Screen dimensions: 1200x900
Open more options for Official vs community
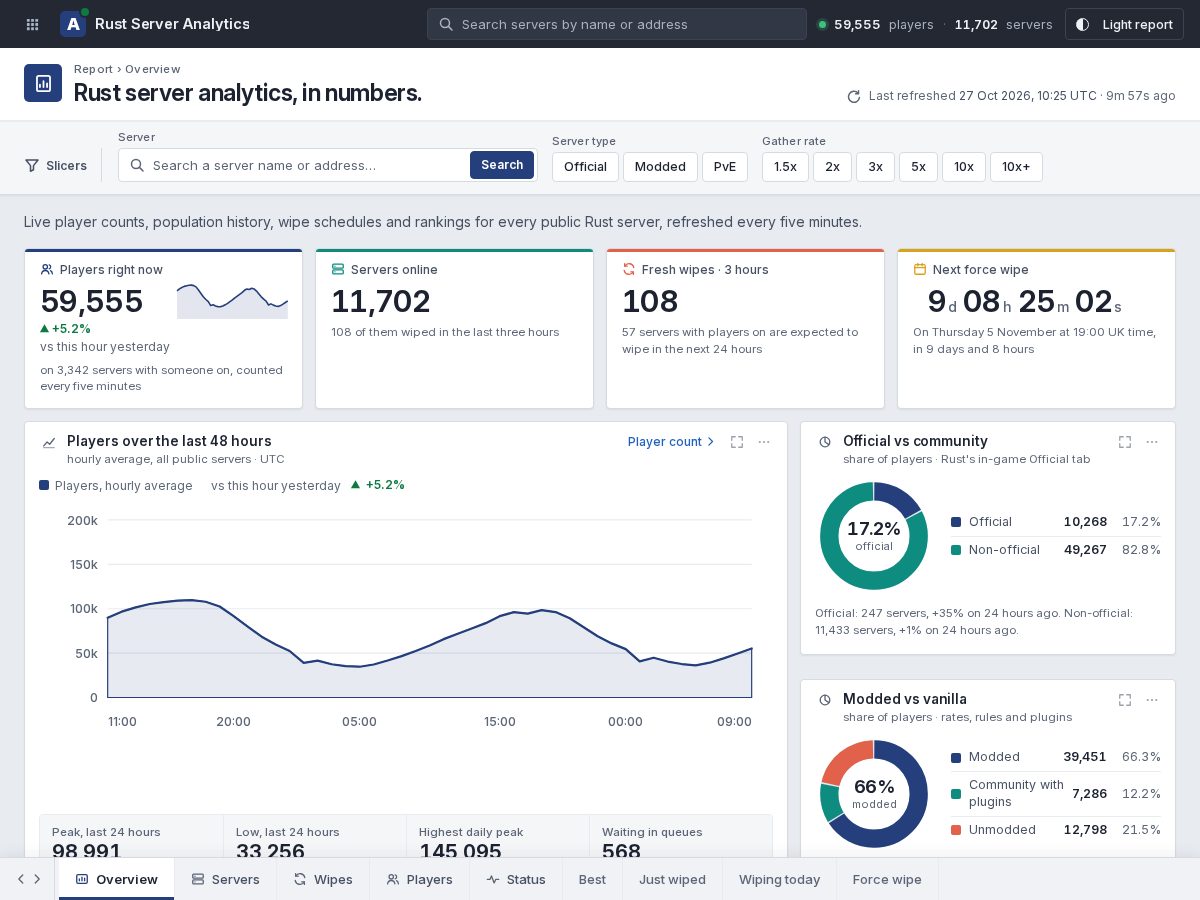[1152, 442]
